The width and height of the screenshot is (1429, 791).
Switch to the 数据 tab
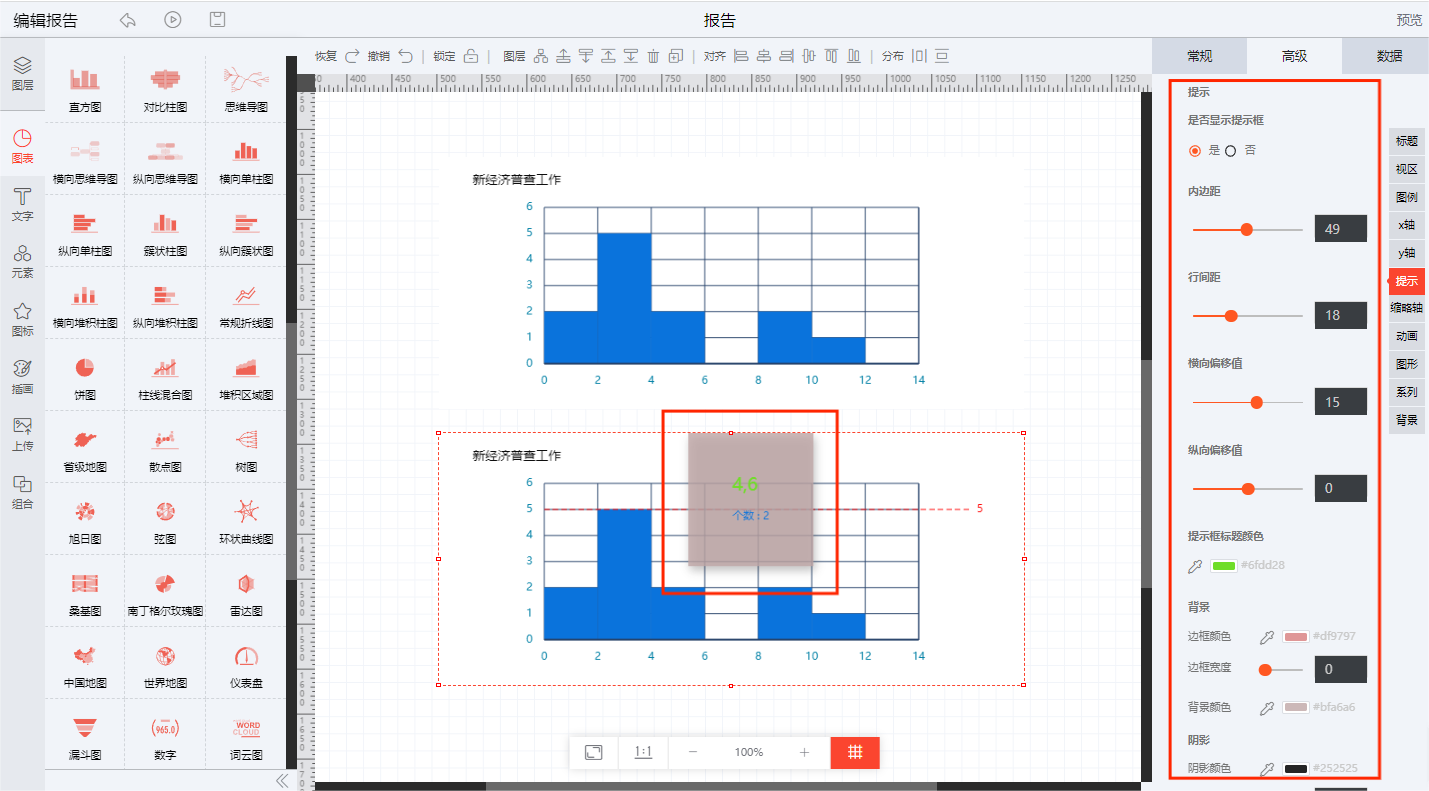(x=1389, y=56)
